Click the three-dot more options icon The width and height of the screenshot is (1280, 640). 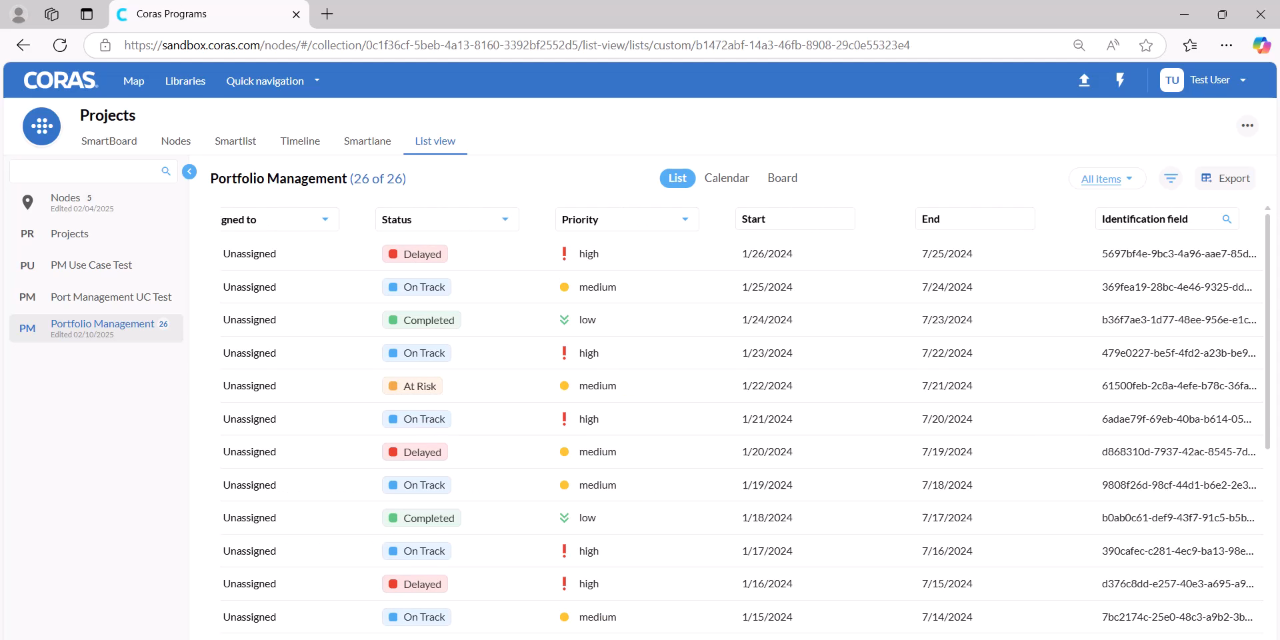[x=1247, y=126]
